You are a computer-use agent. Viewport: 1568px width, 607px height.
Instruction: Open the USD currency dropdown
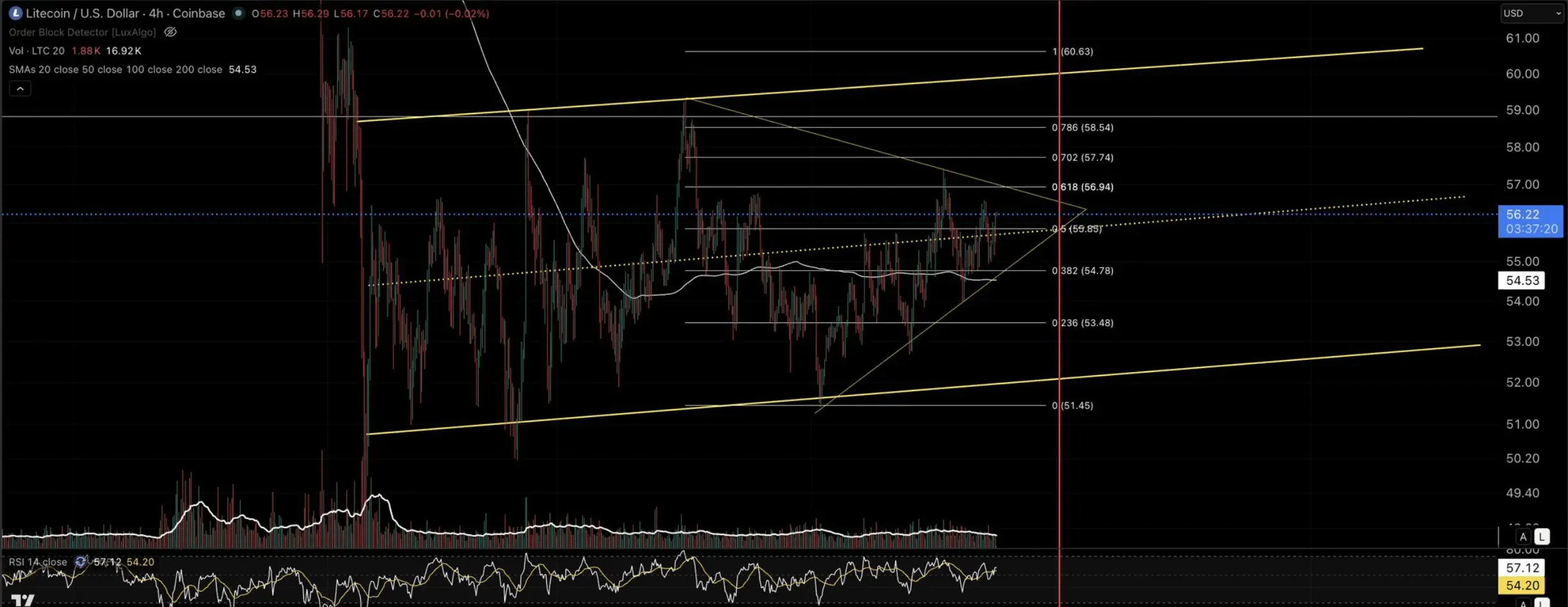[1532, 13]
